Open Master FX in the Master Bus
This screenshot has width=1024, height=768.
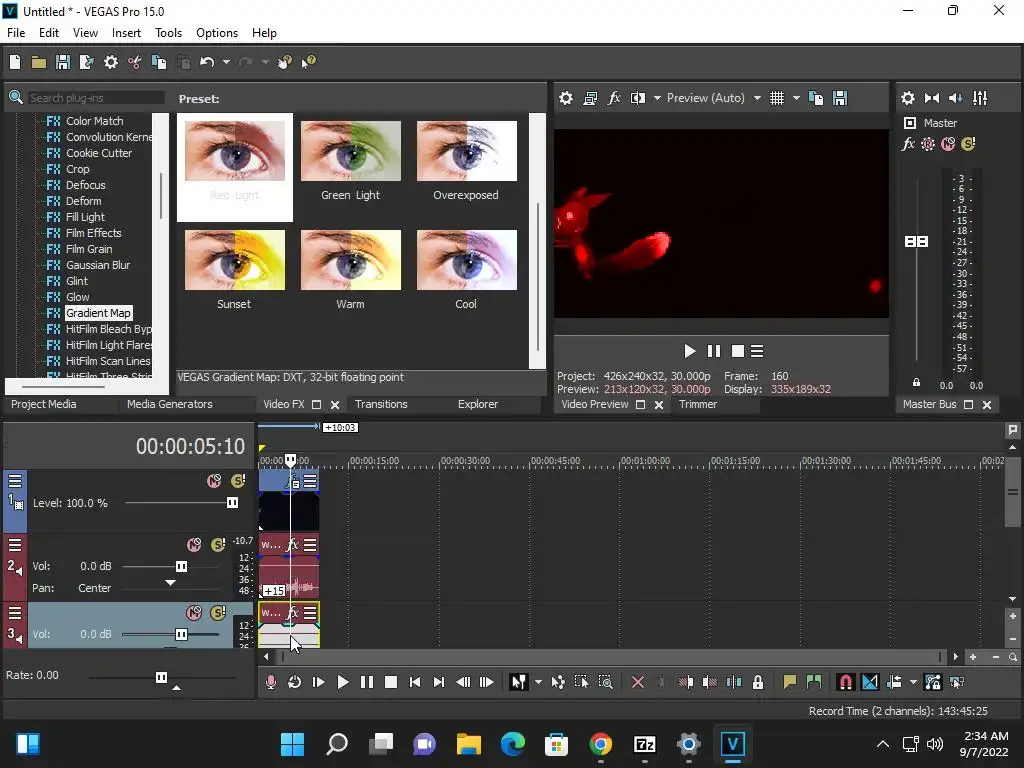coord(908,144)
